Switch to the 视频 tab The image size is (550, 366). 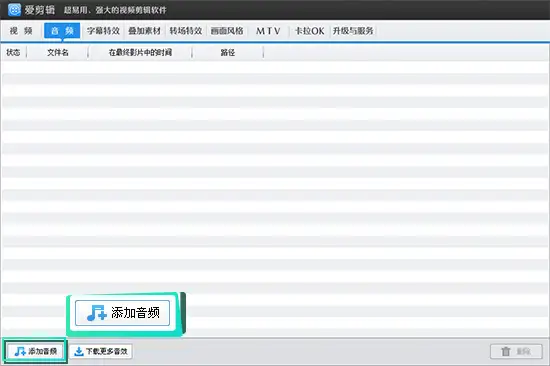21,31
